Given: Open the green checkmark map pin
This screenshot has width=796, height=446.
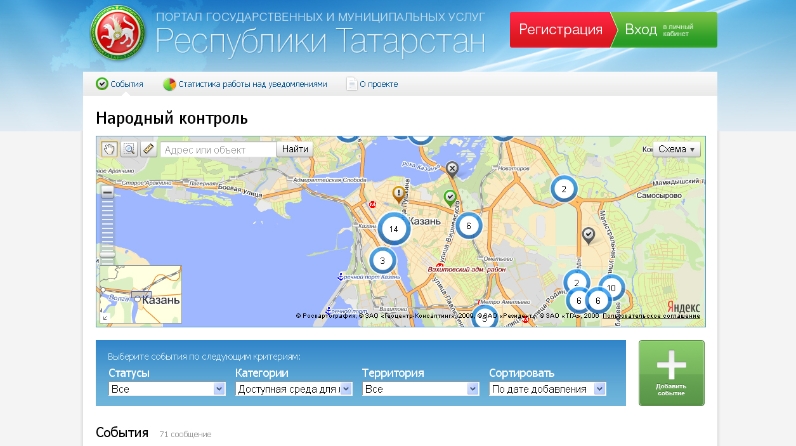Looking at the screenshot, I should pyautogui.click(x=450, y=196).
